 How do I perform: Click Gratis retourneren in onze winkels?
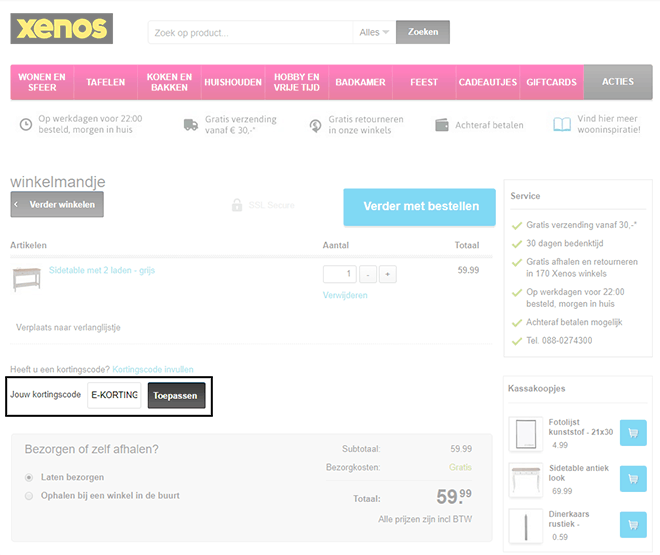(x=366, y=125)
